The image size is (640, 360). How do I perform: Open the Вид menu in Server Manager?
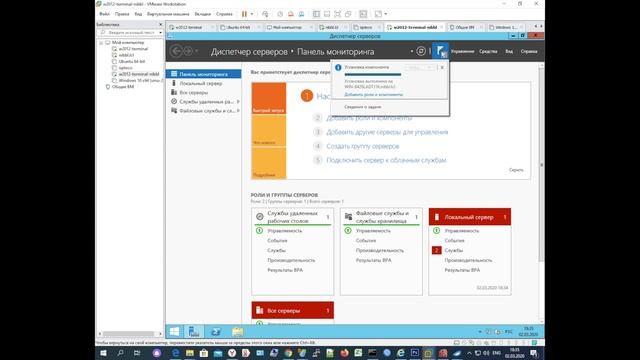pyautogui.click(x=509, y=51)
